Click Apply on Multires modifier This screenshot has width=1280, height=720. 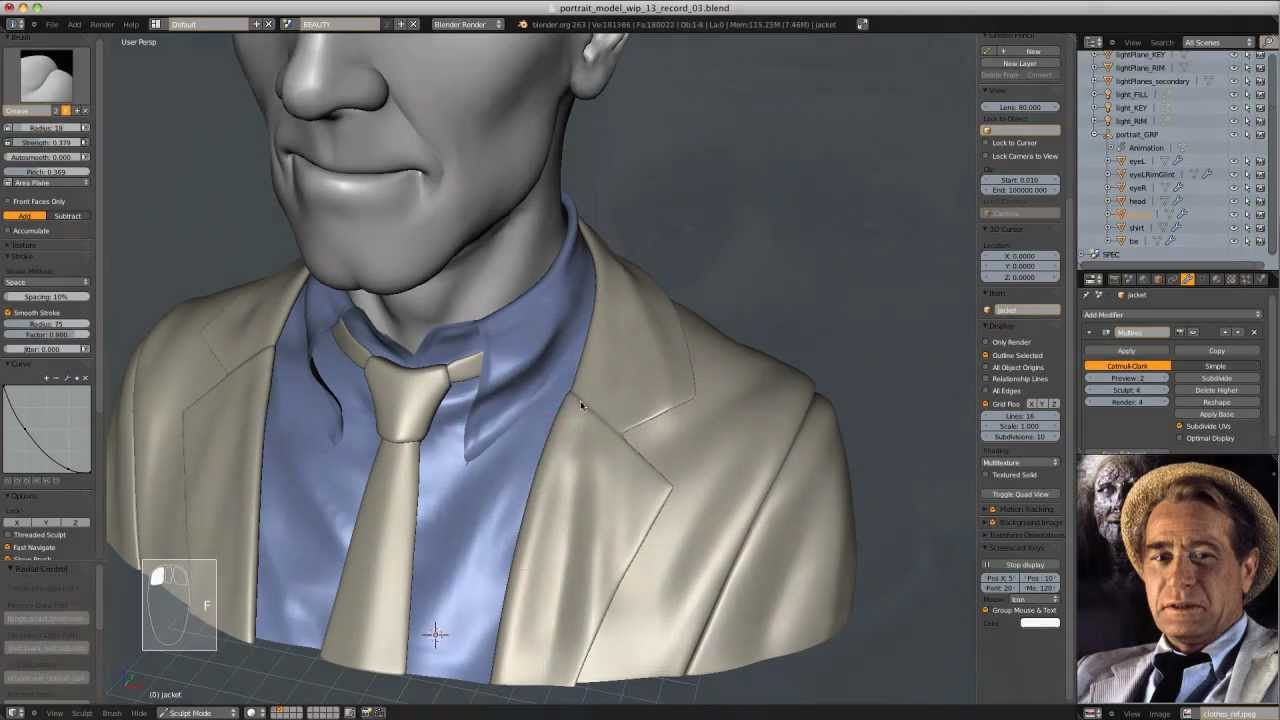pos(1127,351)
